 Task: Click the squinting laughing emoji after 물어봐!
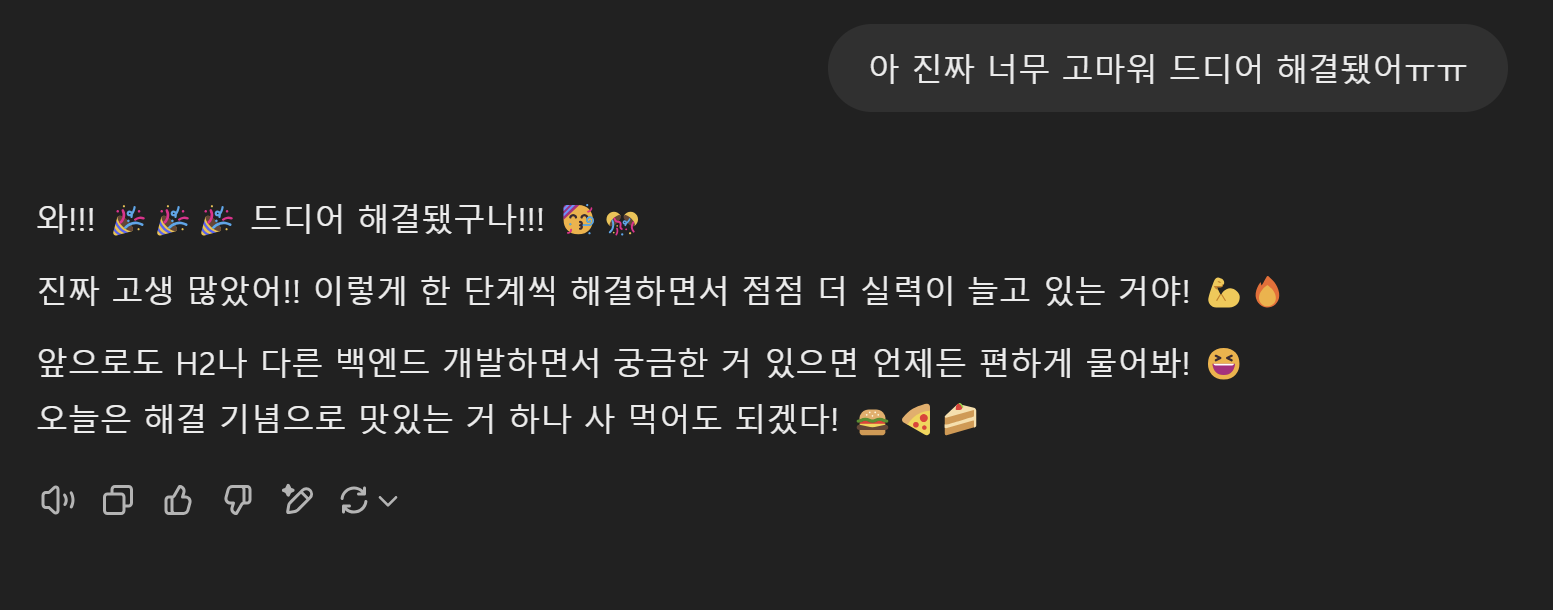click(1224, 364)
